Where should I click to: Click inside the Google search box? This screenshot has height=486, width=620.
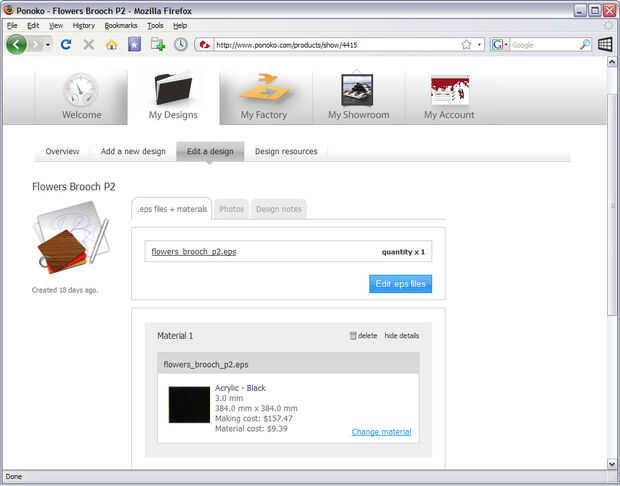point(544,45)
